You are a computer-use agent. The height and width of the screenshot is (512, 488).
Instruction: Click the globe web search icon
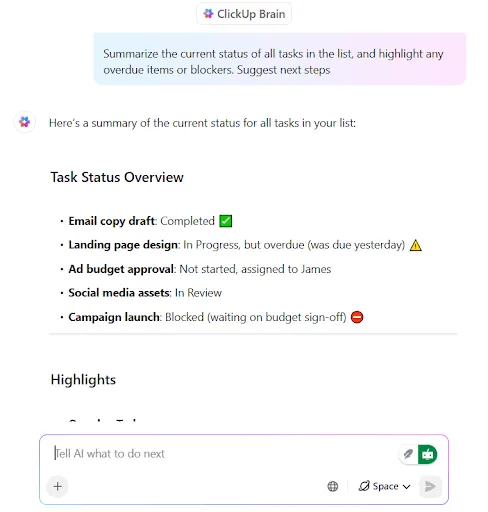click(332, 486)
